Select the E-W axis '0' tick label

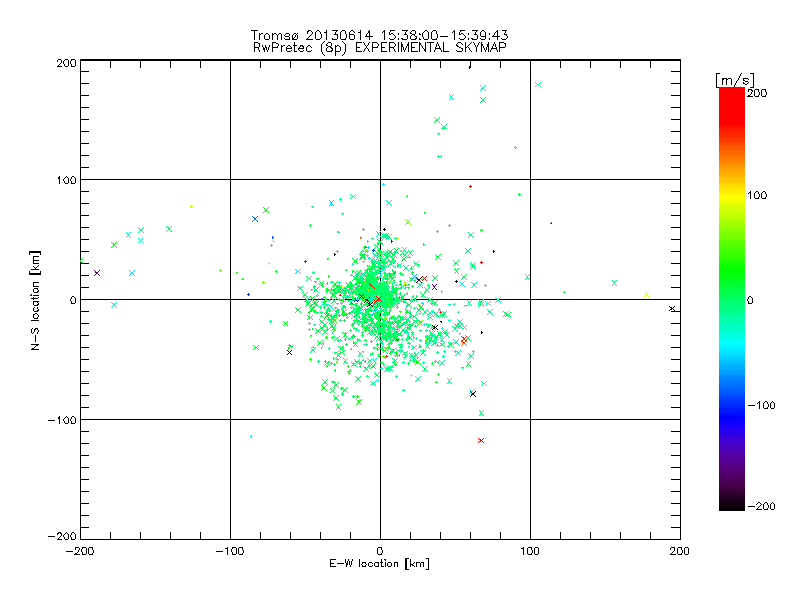380,551
